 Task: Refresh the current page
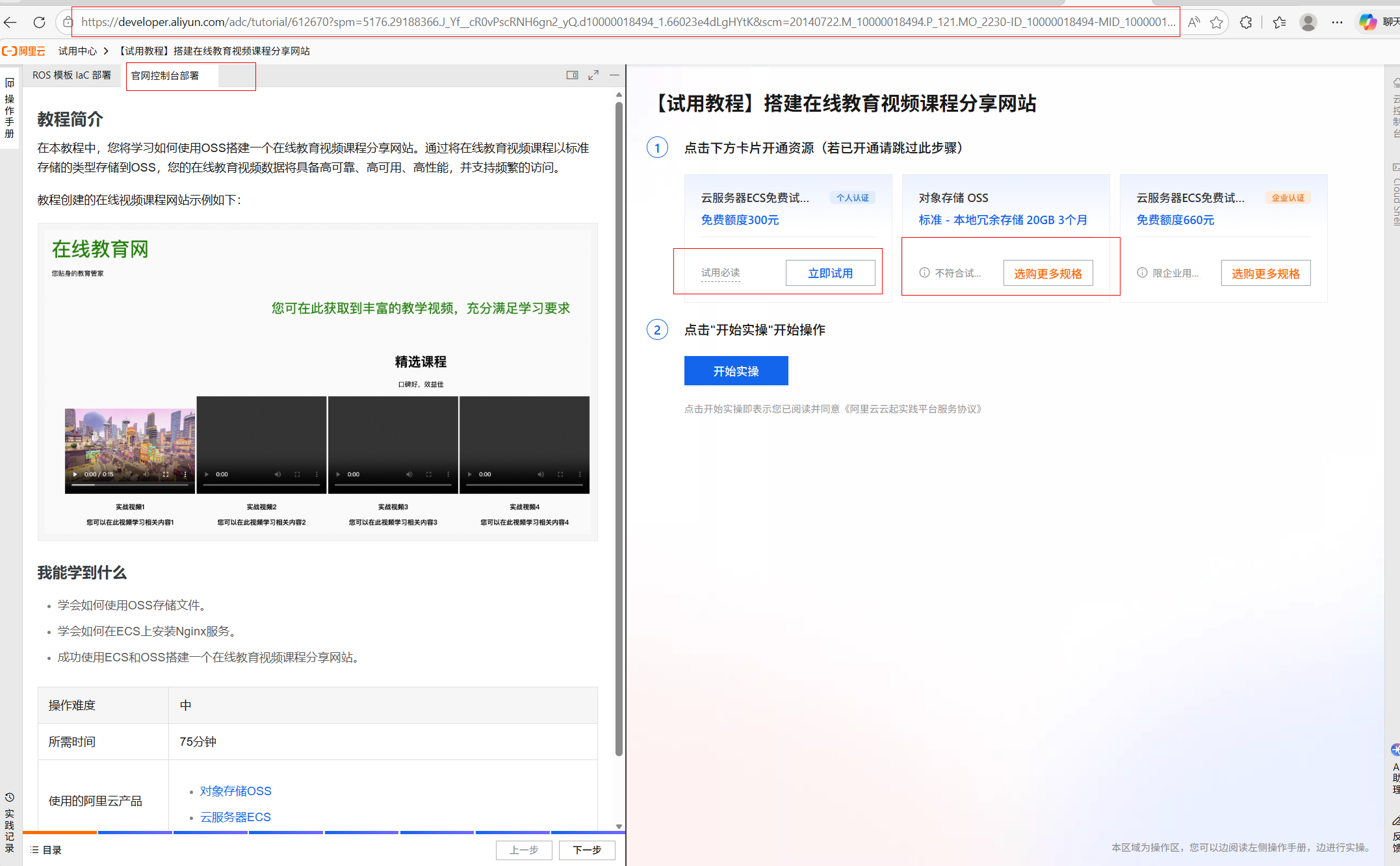click(39, 22)
